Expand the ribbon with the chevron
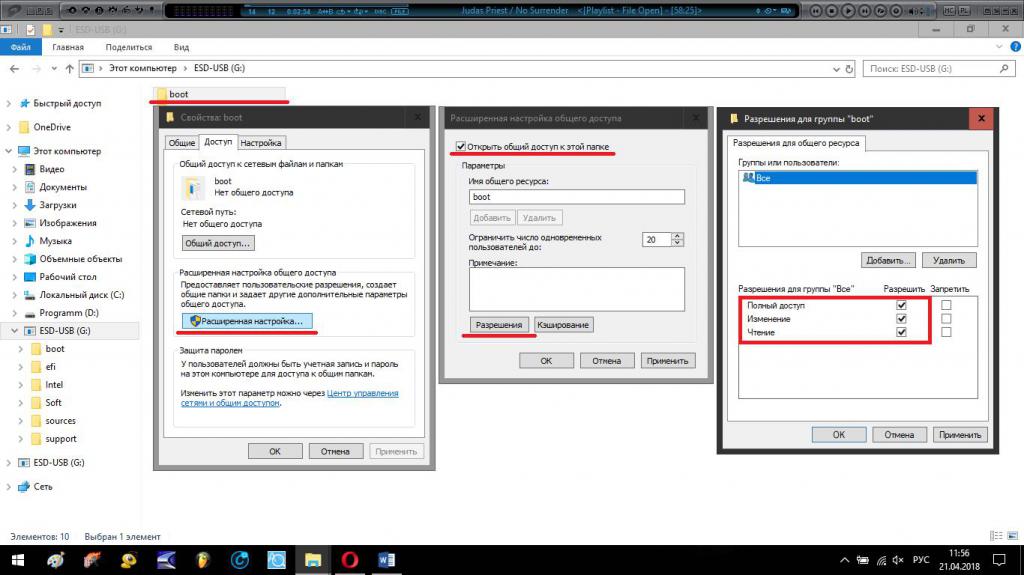Image resolution: width=1024 pixels, height=575 pixels. (999, 47)
